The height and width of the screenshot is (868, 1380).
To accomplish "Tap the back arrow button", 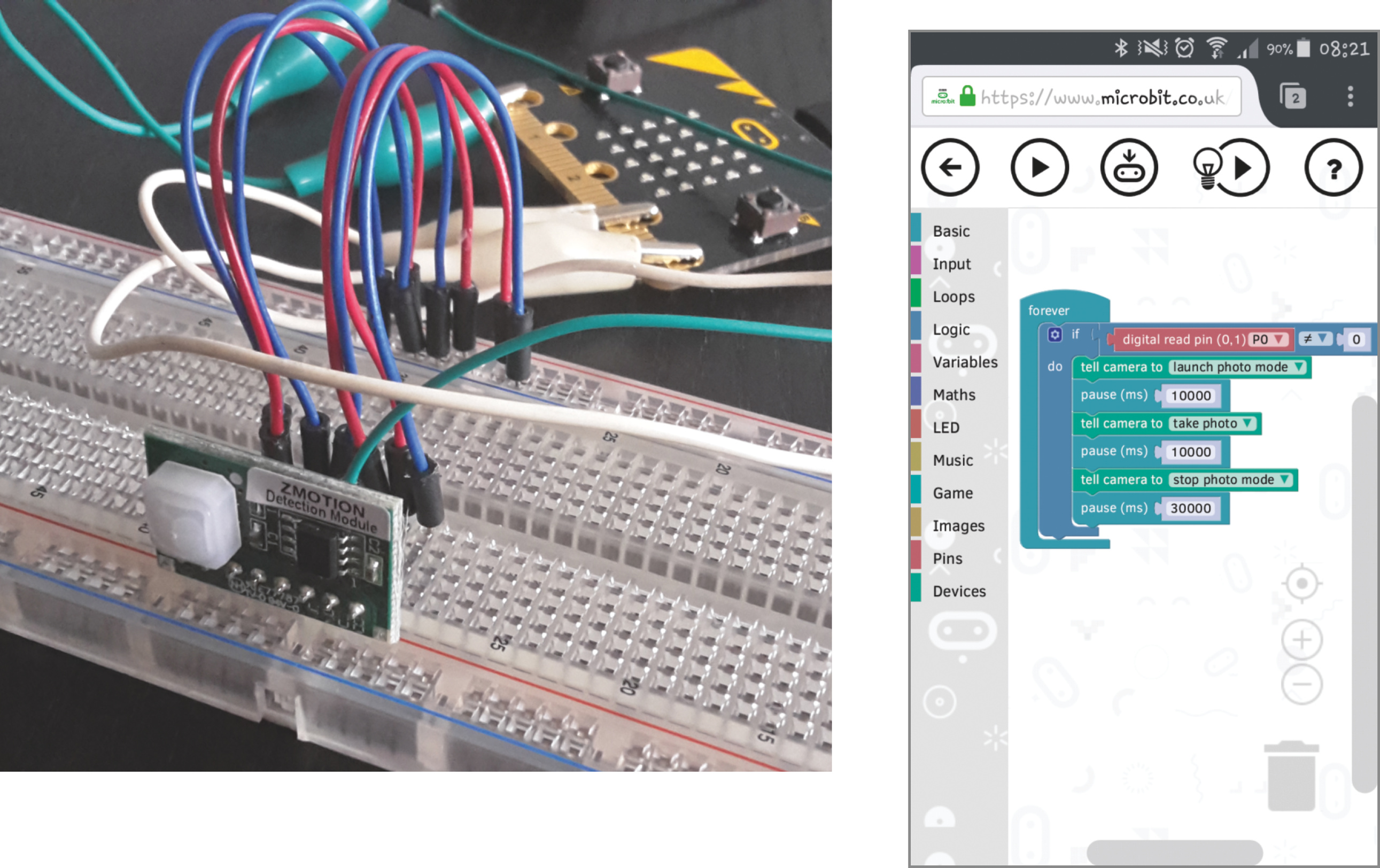I will tap(950, 167).
